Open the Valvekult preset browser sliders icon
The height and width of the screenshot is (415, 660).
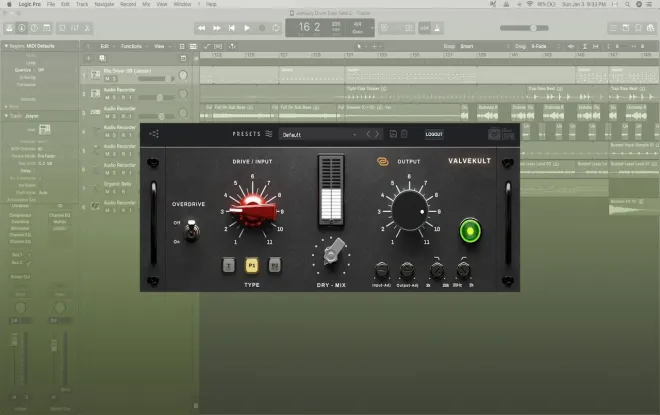pos(269,134)
